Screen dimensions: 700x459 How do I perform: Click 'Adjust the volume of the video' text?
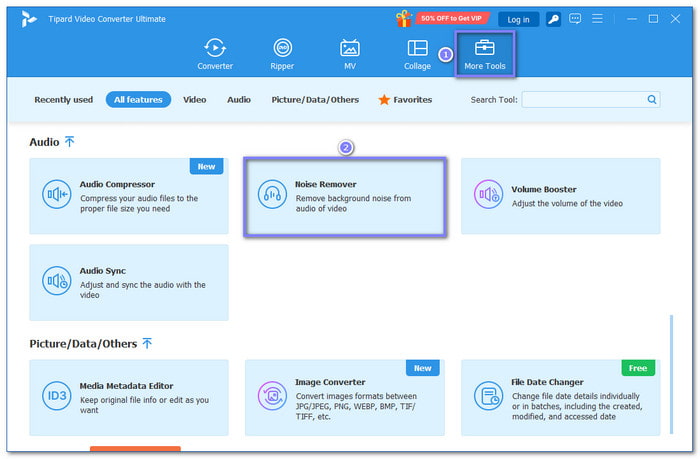(x=567, y=203)
